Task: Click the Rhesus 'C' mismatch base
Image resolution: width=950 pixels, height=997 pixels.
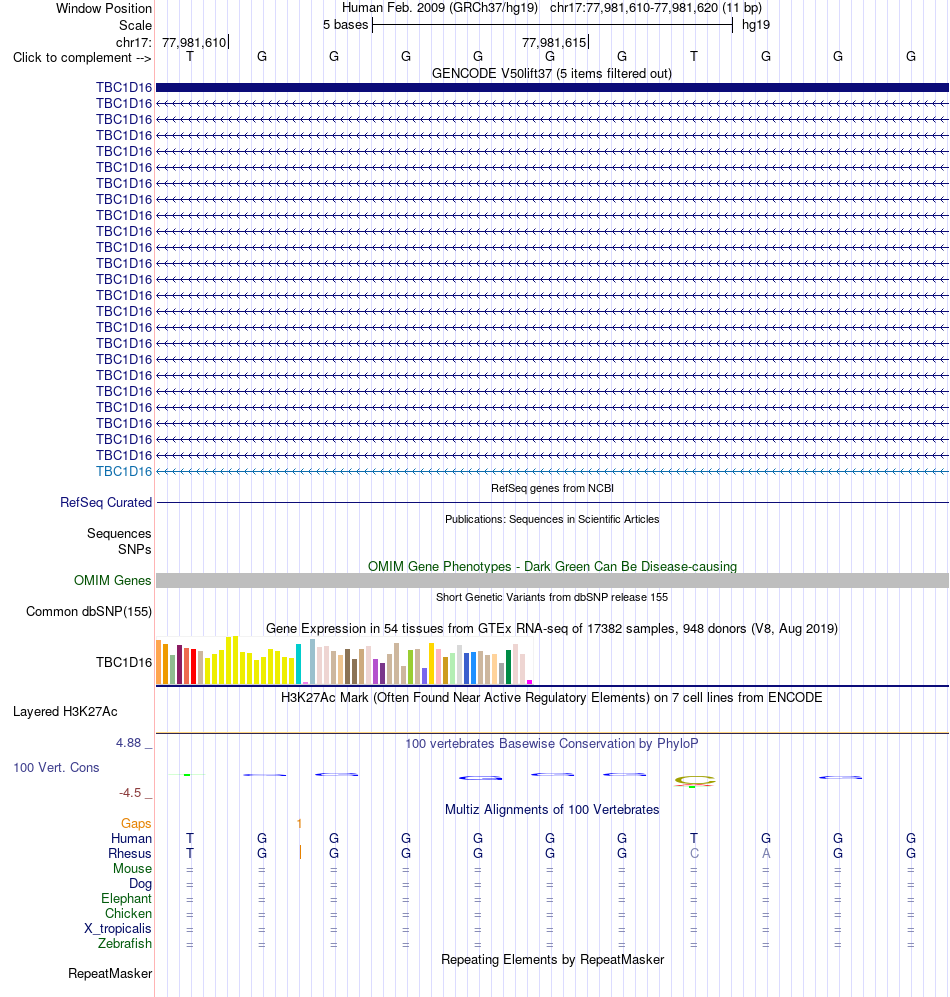Action: (694, 853)
